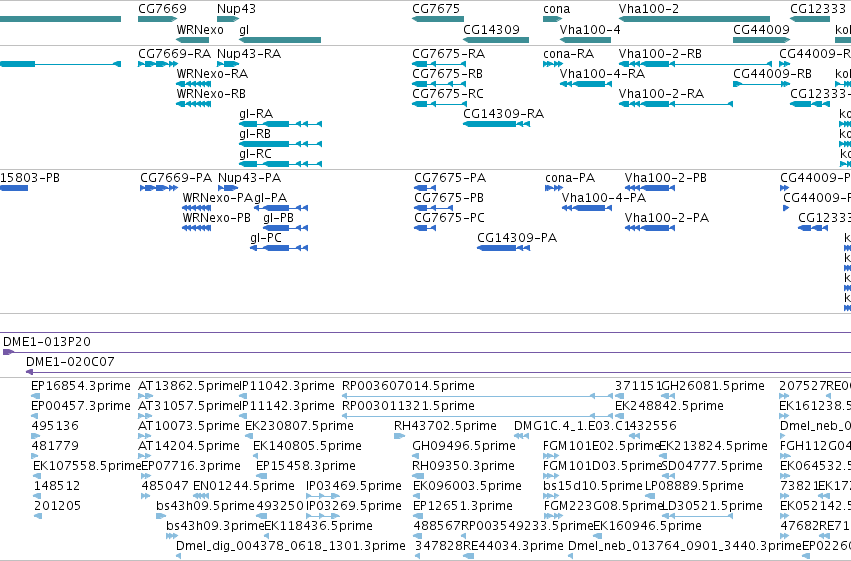
Task: Select the Nup43-PA protein
Action: (228, 188)
